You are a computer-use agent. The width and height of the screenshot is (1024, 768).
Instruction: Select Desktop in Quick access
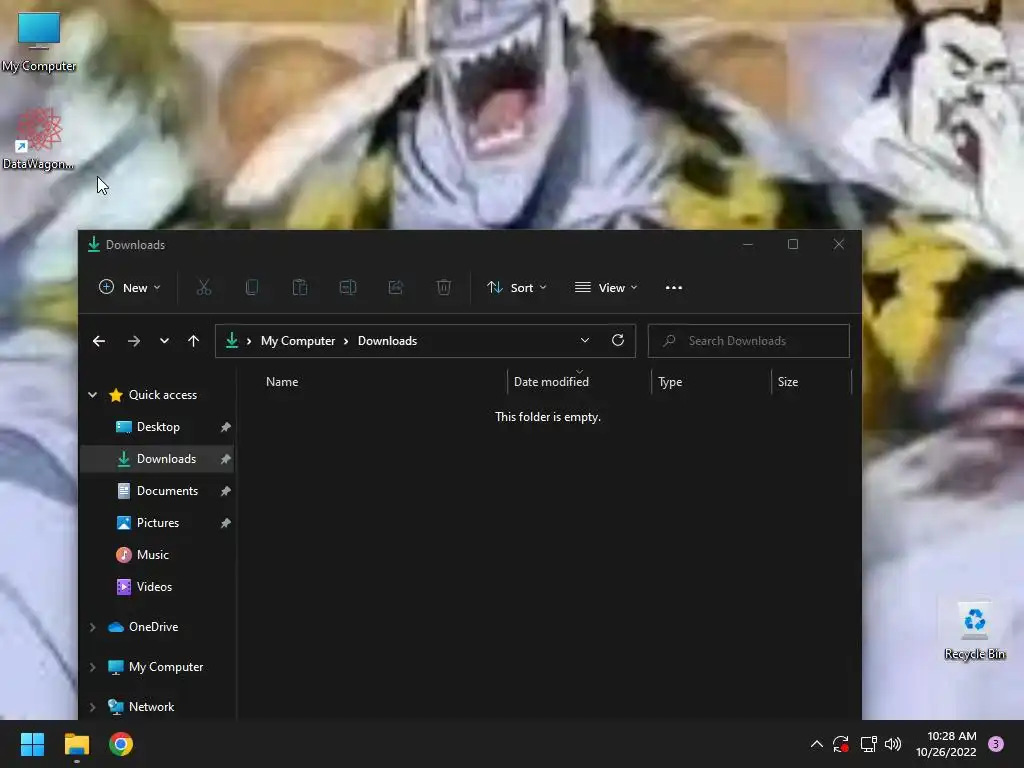pos(157,427)
